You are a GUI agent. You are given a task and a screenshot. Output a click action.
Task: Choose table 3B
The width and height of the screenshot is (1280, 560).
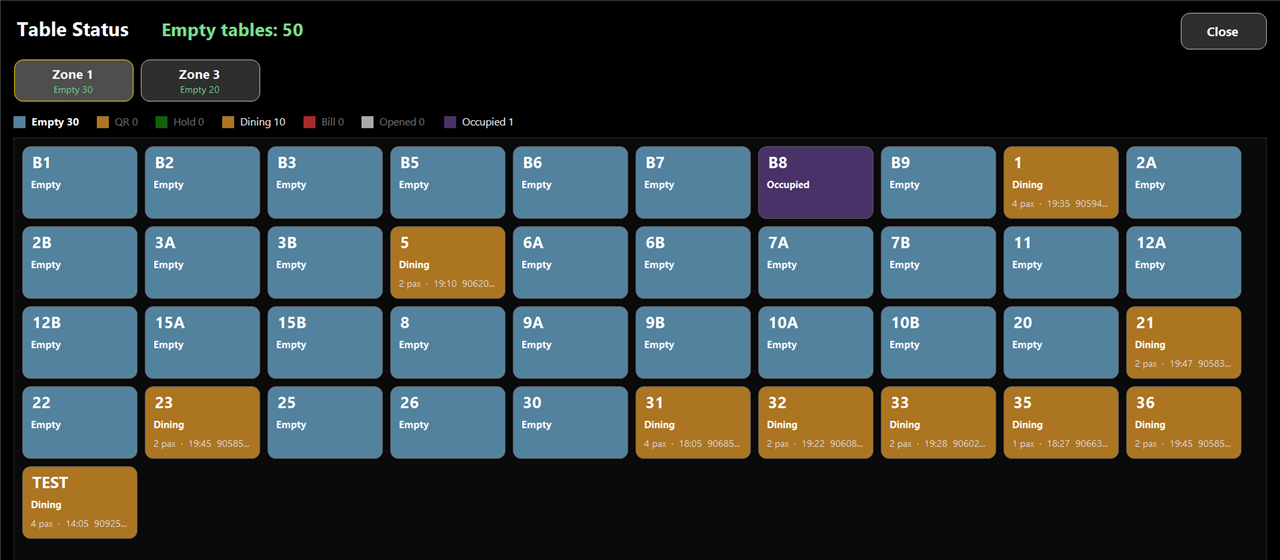325,262
